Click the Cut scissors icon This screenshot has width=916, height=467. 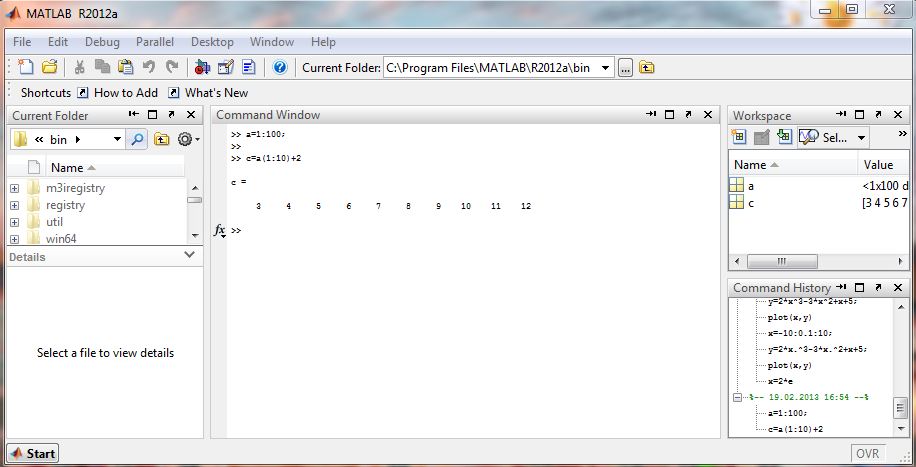(x=79, y=67)
